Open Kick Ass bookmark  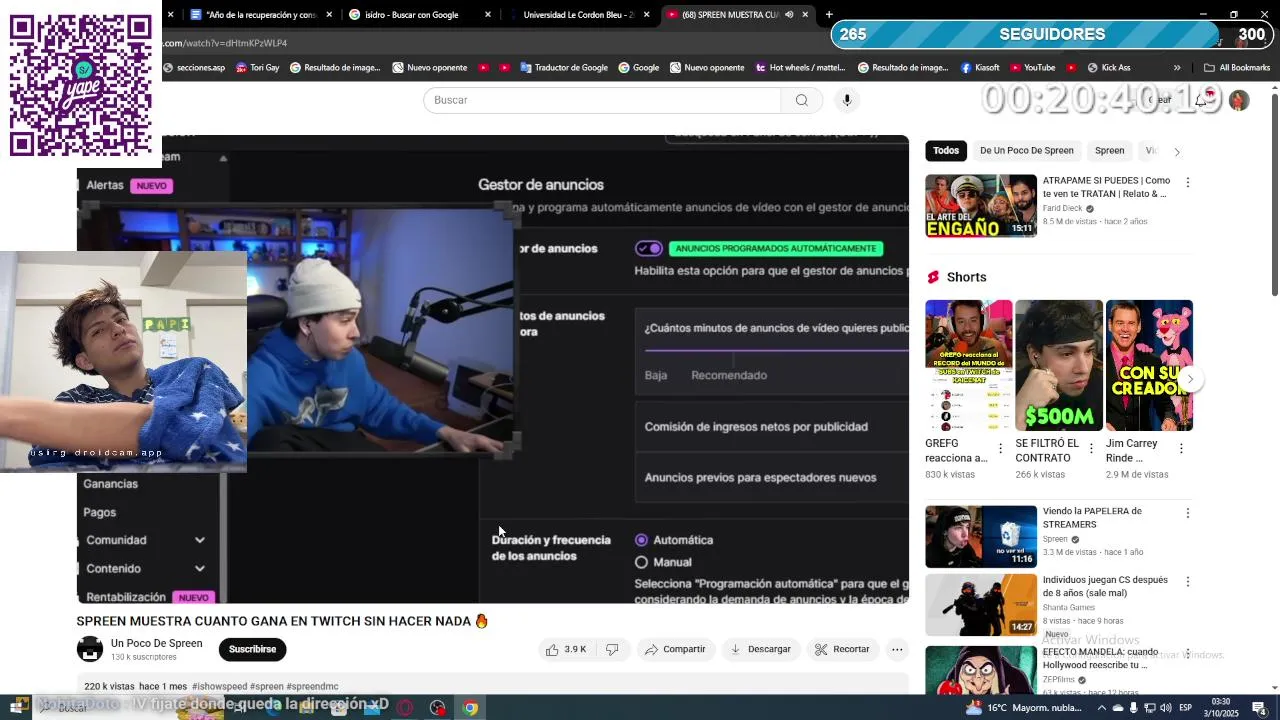1108,68
